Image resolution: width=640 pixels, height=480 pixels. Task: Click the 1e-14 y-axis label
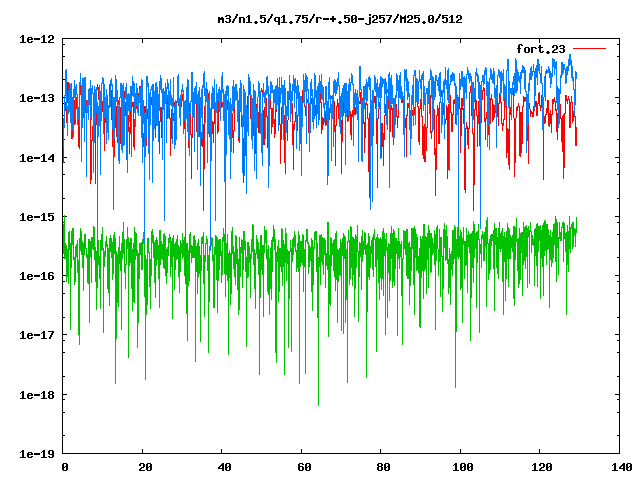click(x=37, y=158)
